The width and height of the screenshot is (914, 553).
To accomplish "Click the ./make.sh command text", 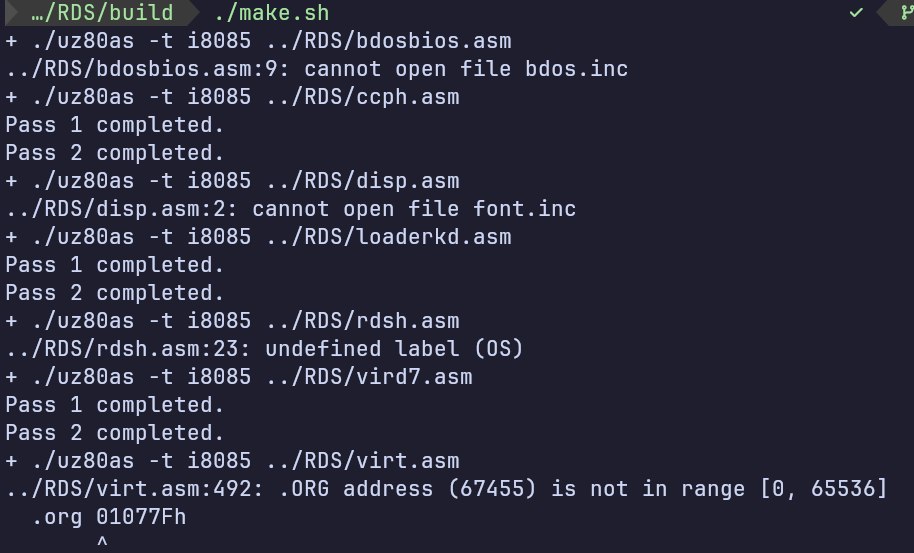I will point(271,14).
